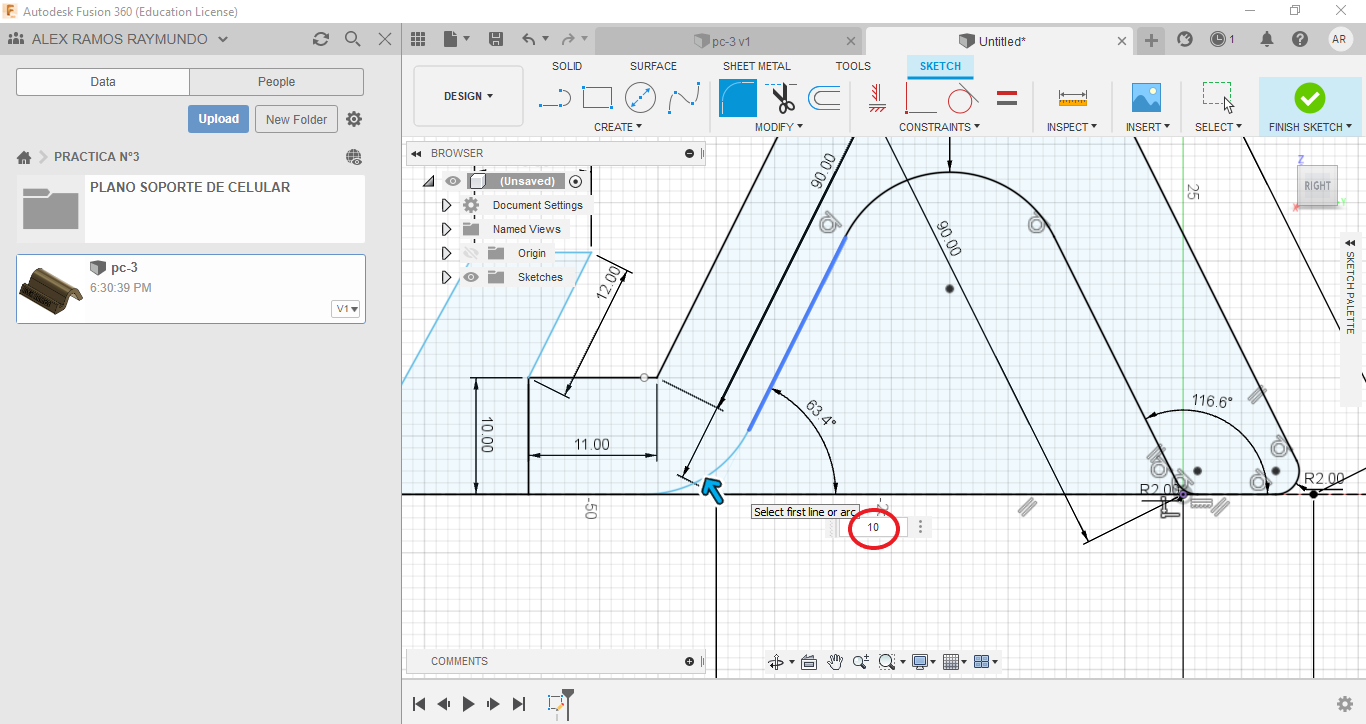Viewport: 1366px width, 724px height.
Task: Choose the window Select tool
Action: click(1217, 98)
